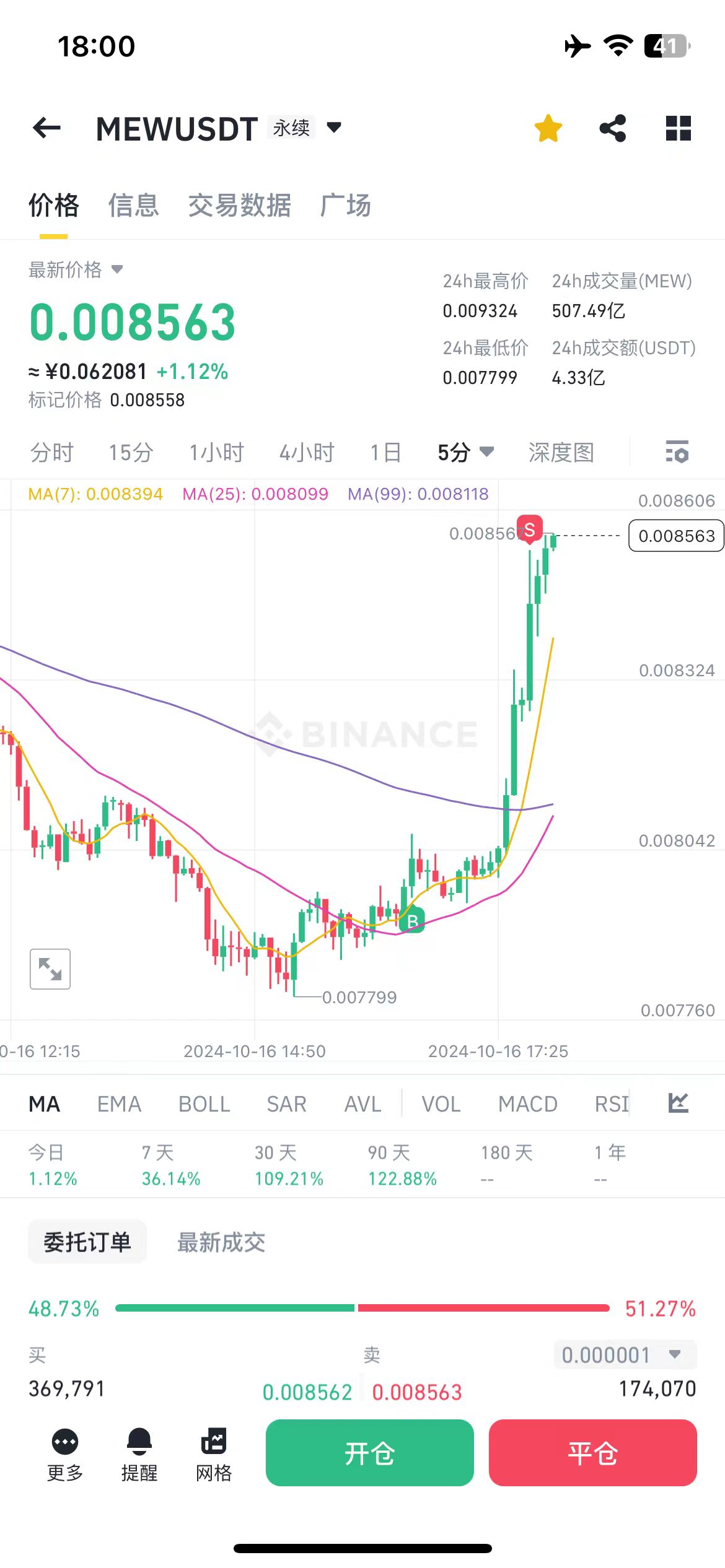Viewport: 725px width, 1568px height.
Task: Tap the red sell ratio bar
Action: pos(484,1308)
